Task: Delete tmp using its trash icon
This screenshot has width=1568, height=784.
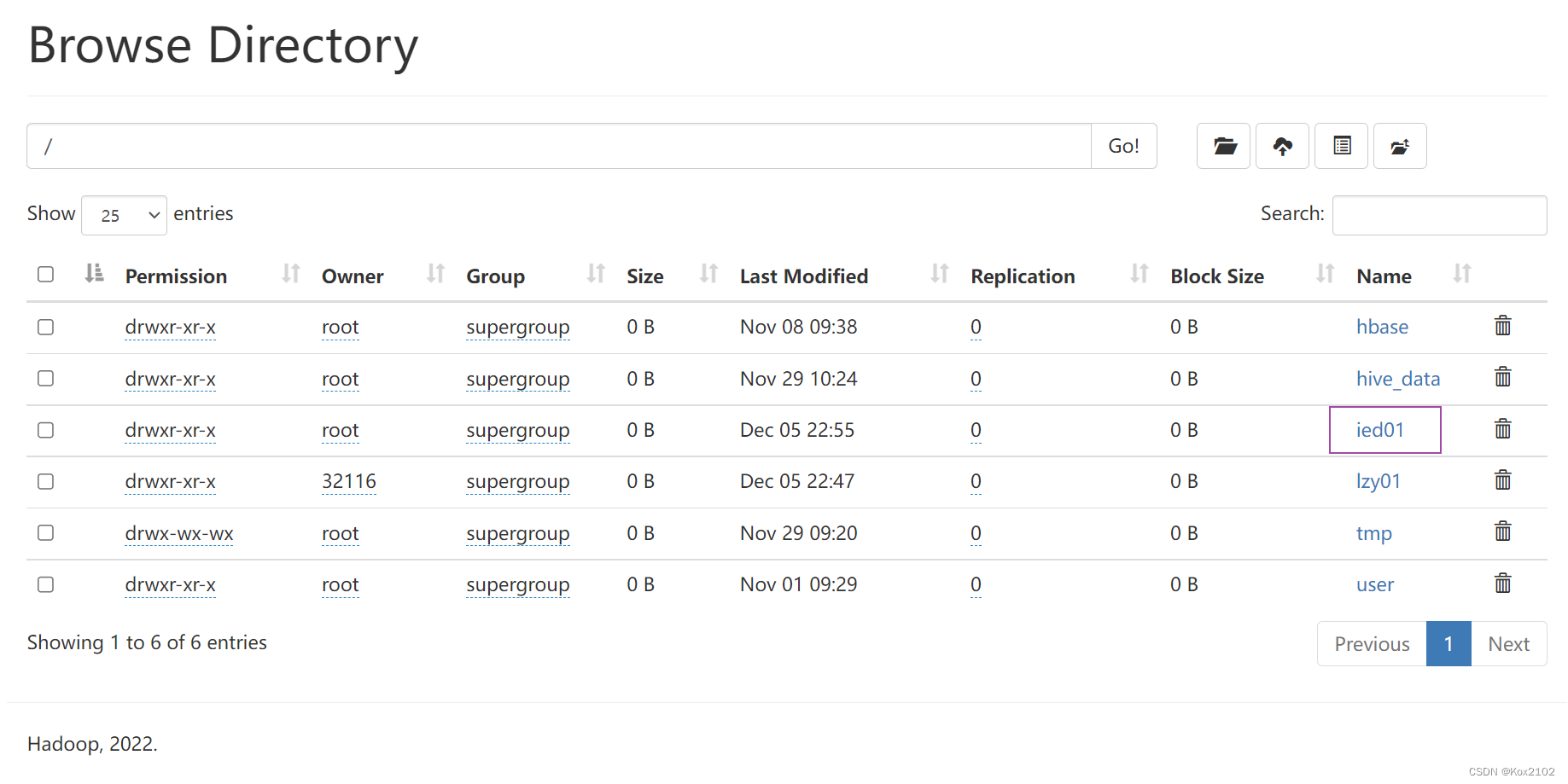Action: (1503, 531)
